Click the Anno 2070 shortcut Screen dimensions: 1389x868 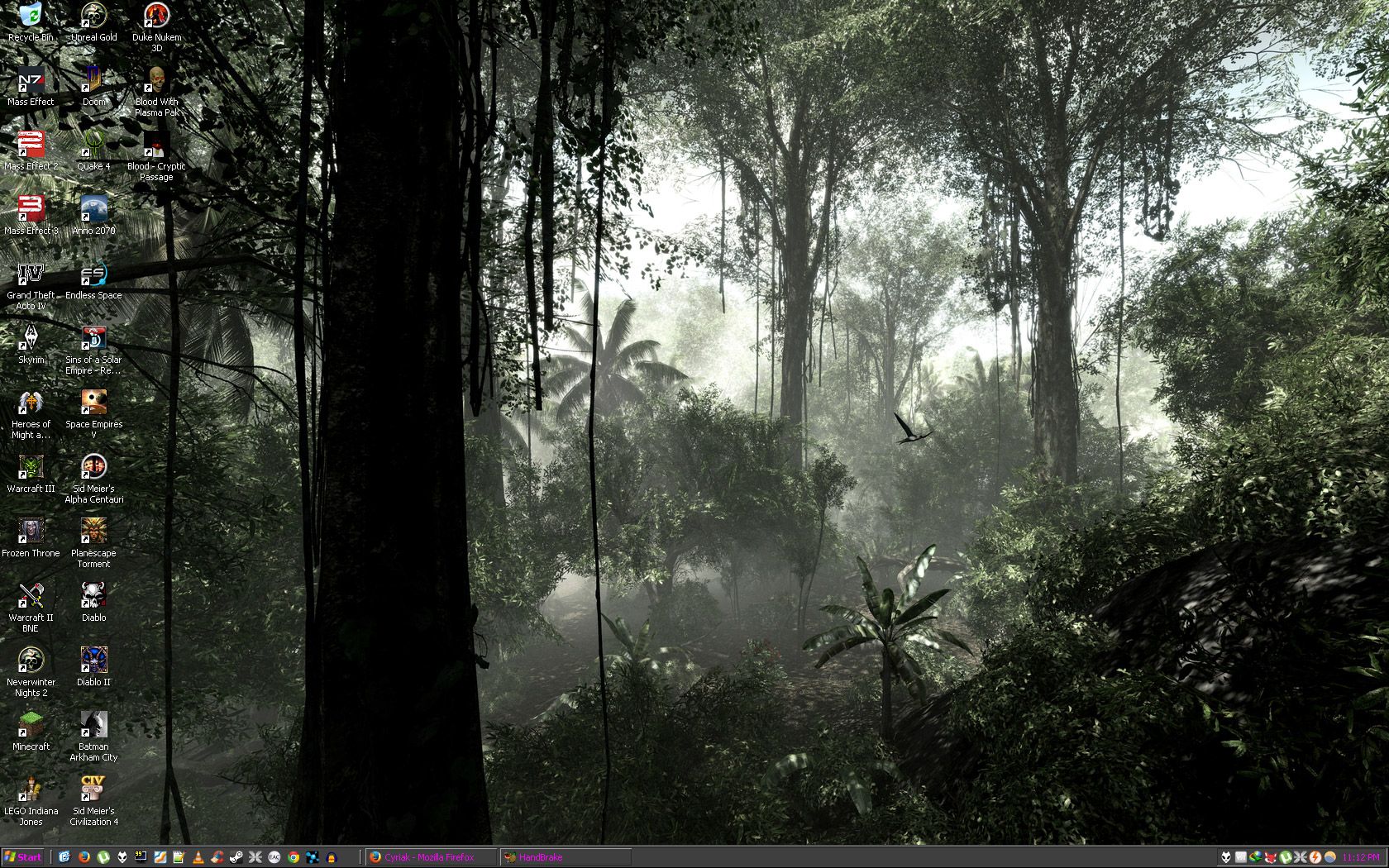93,210
